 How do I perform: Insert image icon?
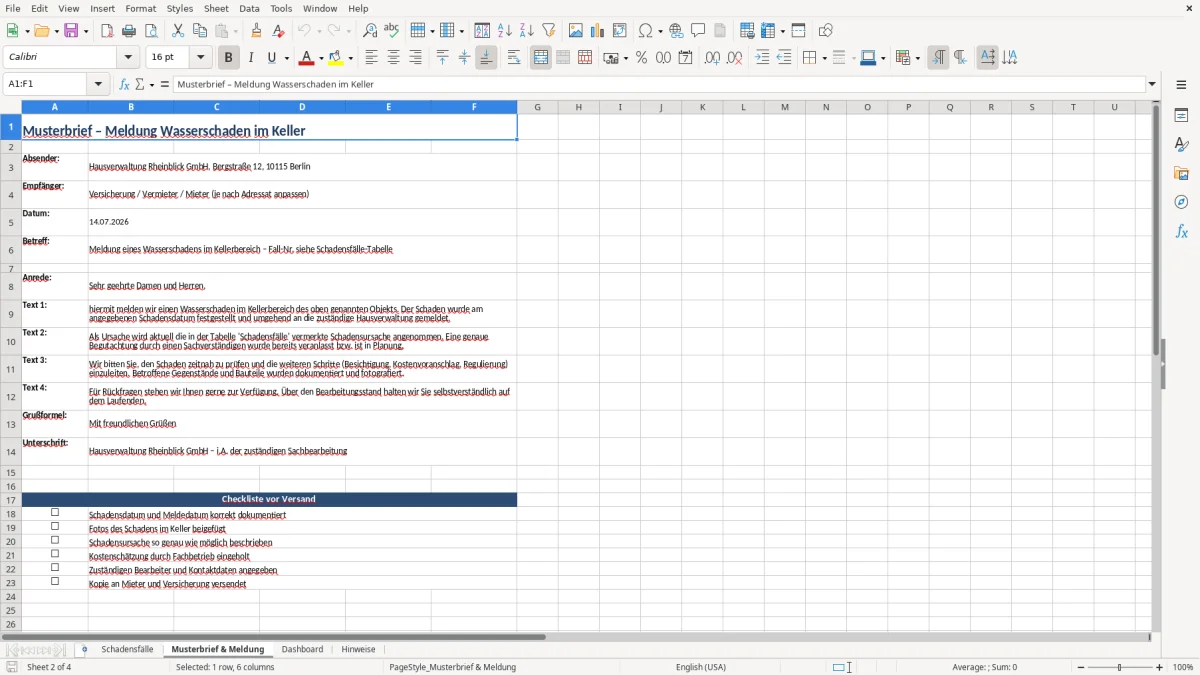[576, 31]
